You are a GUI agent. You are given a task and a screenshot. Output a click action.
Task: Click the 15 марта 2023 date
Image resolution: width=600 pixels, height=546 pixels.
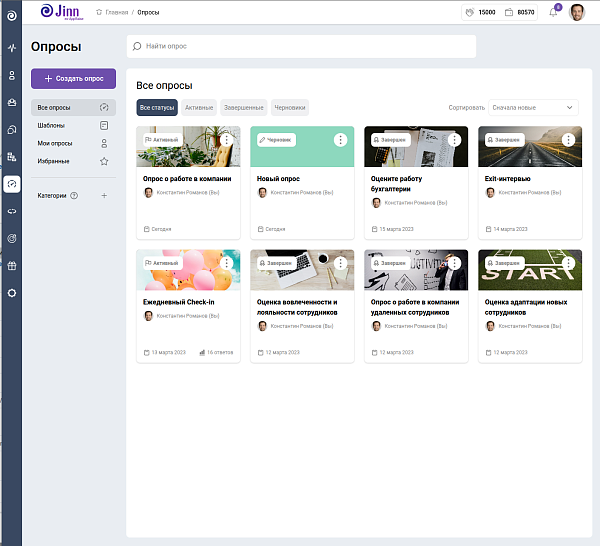pyautogui.click(x=393, y=229)
